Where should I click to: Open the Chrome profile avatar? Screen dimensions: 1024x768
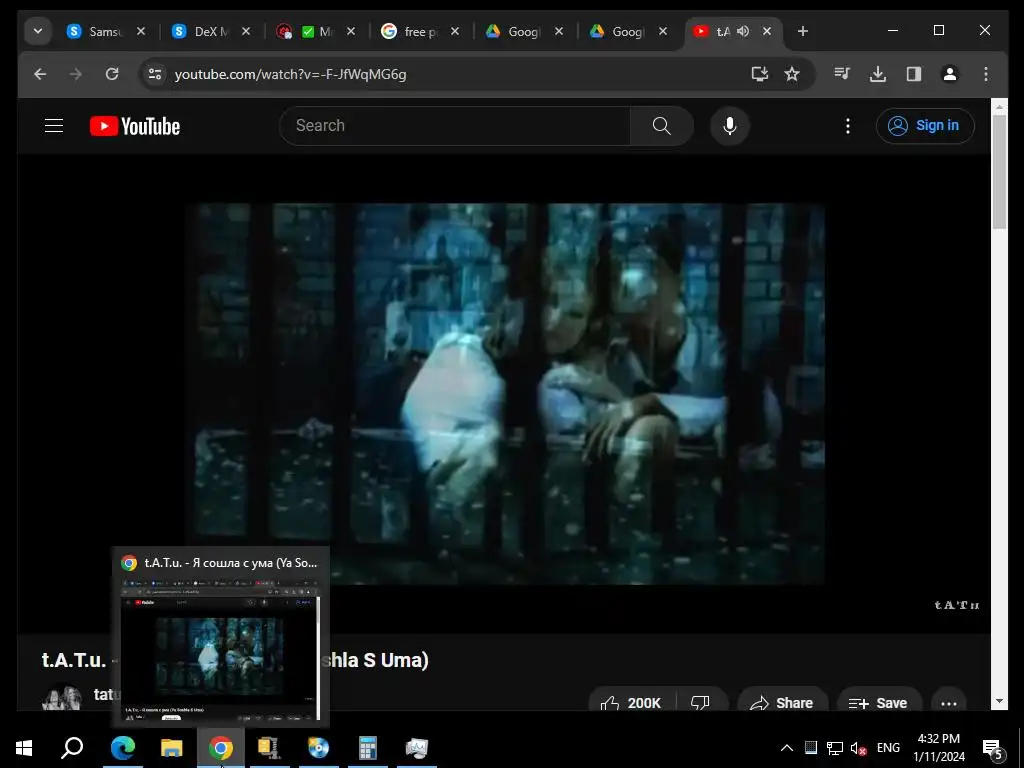click(x=950, y=74)
